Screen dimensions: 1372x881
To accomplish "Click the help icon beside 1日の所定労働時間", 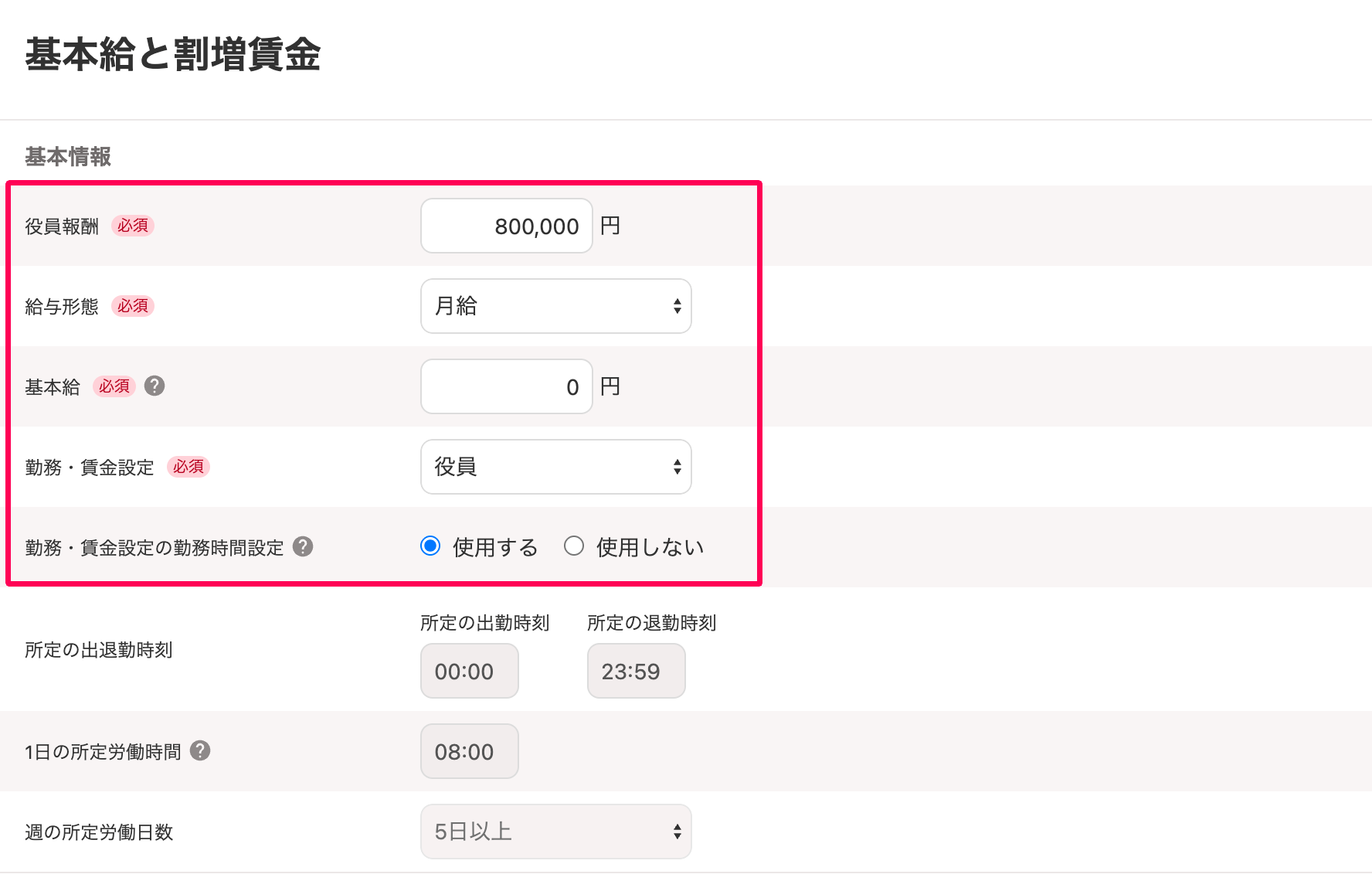I will 200,750.
